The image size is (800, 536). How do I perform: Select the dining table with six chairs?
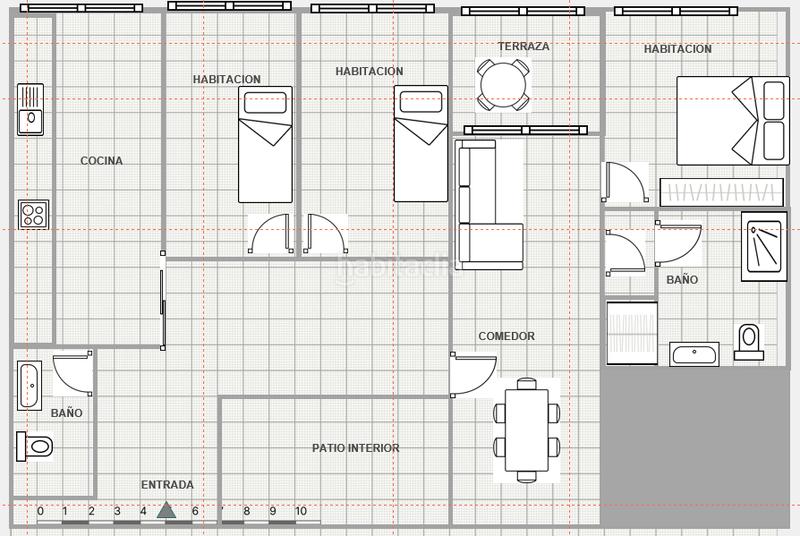[527, 431]
